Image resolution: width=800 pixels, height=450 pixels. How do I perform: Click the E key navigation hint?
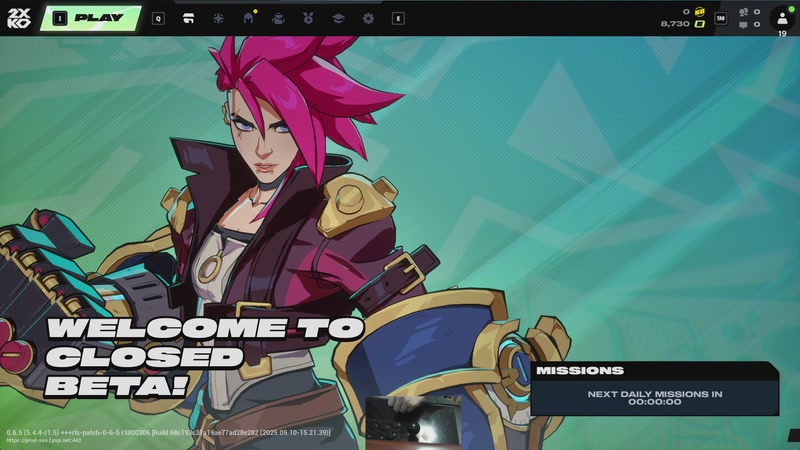pos(398,18)
